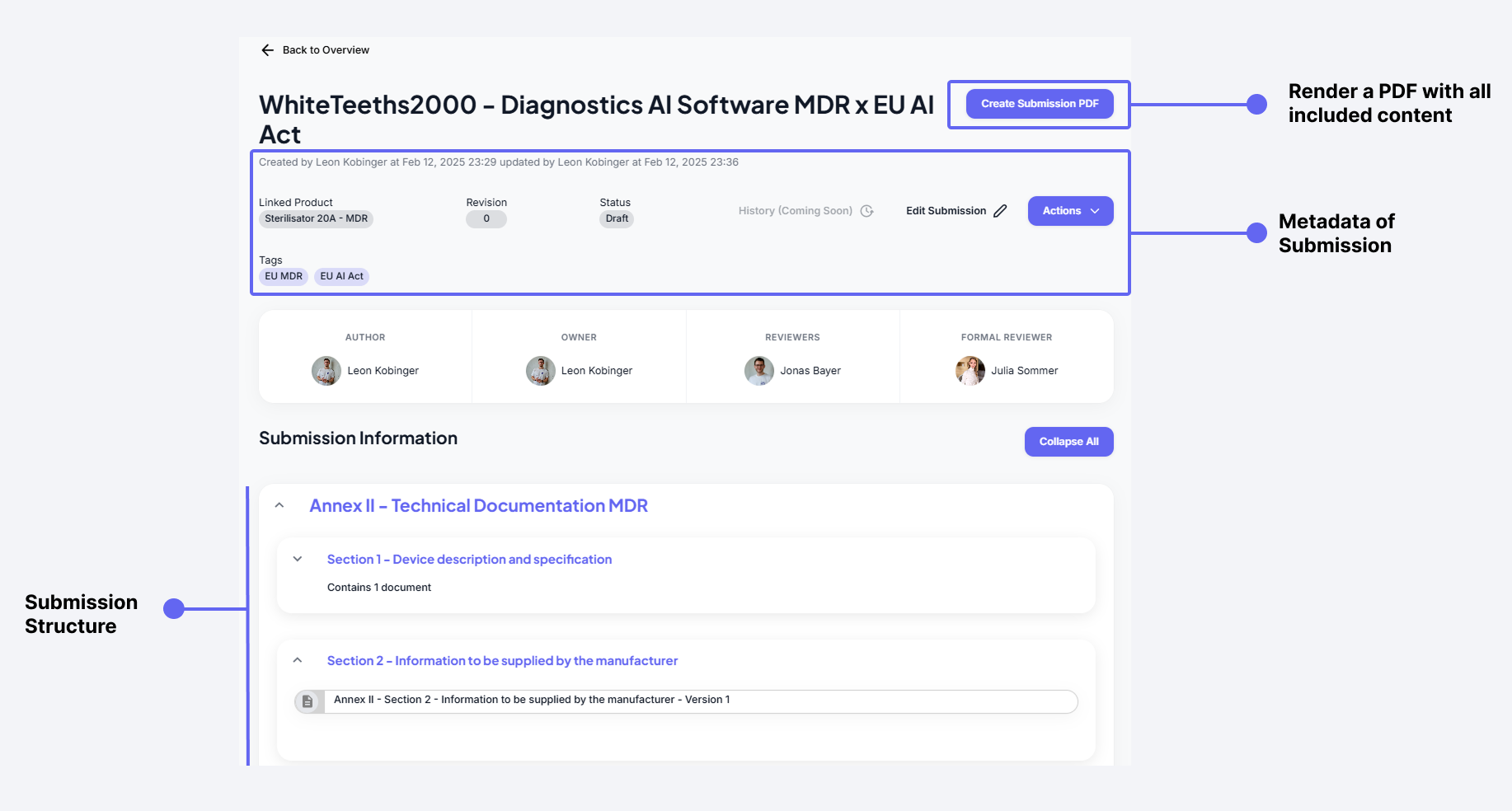Click the back arrow icon

tap(267, 50)
